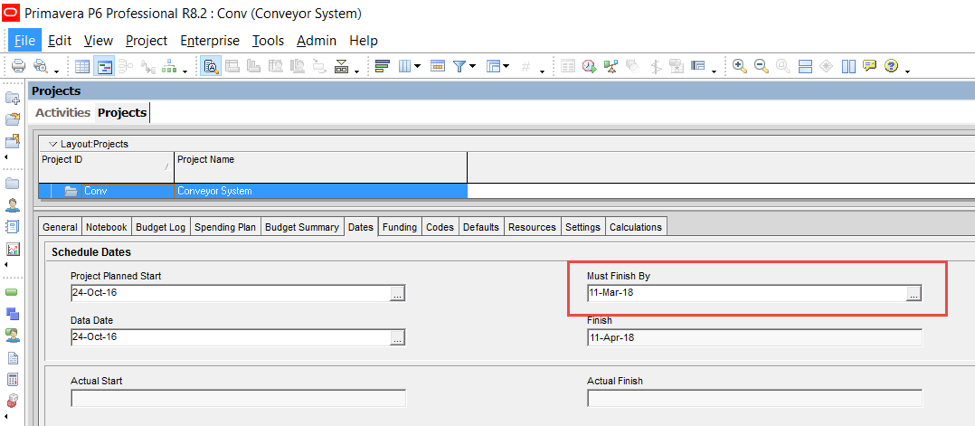Open the Funding tab

coord(399,227)
